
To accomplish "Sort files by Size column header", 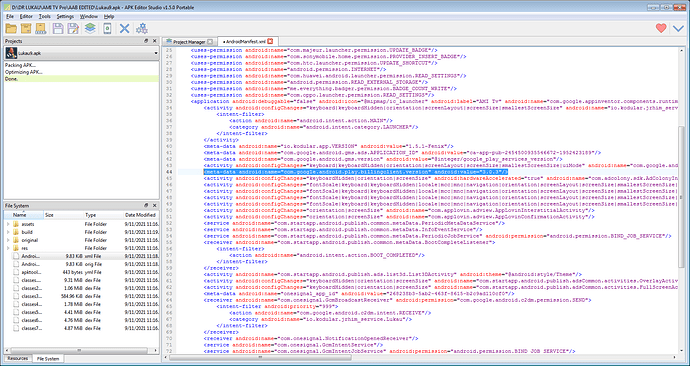I will click(x=63, y=215).
